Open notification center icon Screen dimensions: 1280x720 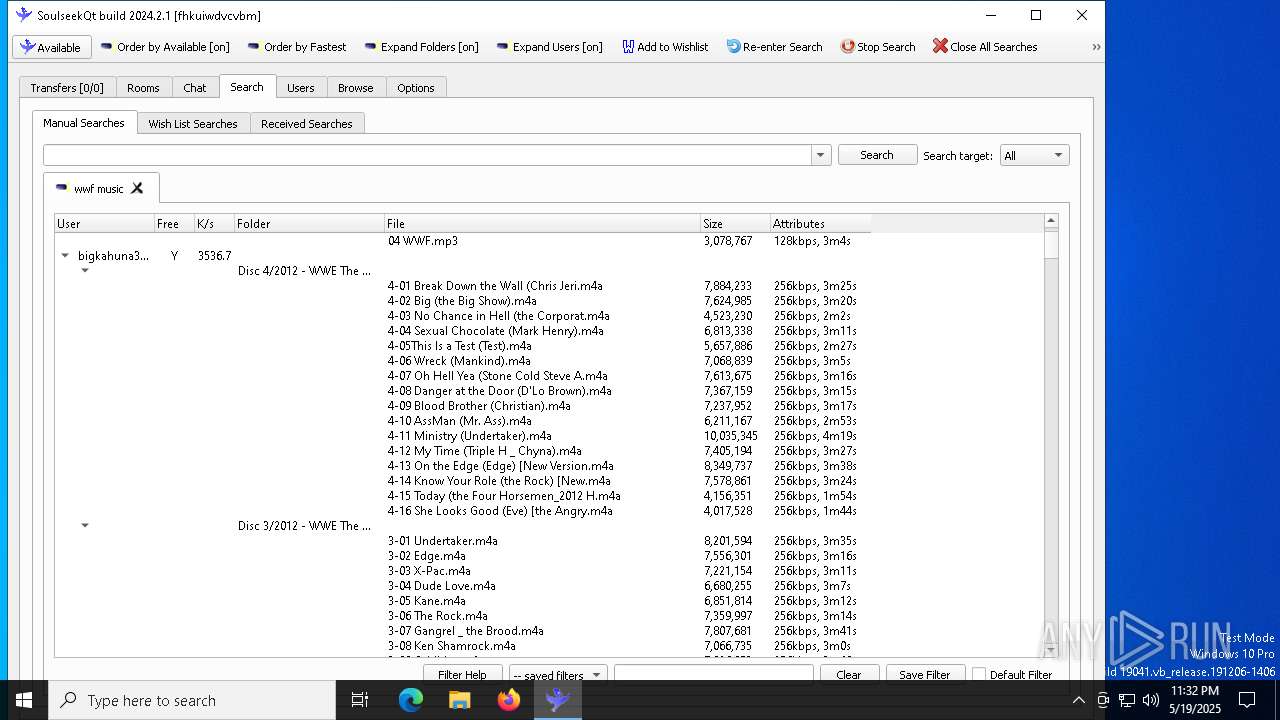click(x=1247, y=700)
